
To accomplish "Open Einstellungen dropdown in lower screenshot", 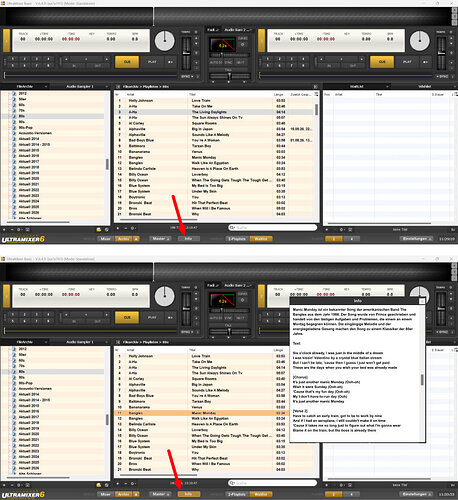I will click(x=417, y=494).
